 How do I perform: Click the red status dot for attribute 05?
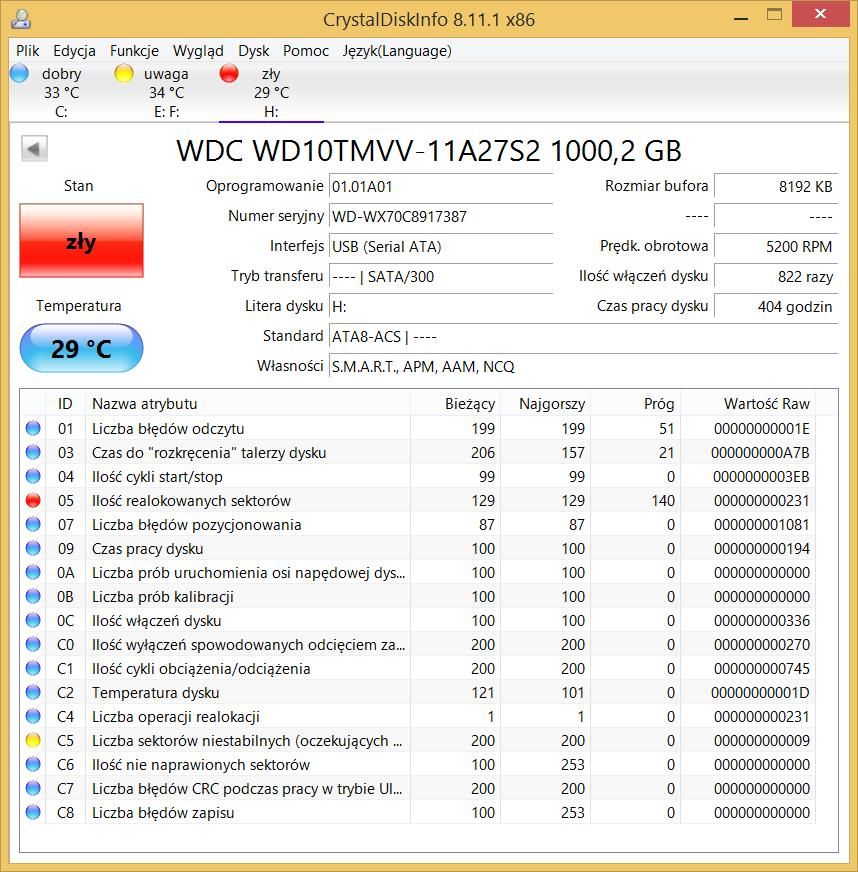pyautogui.click(x=33, y=501)
